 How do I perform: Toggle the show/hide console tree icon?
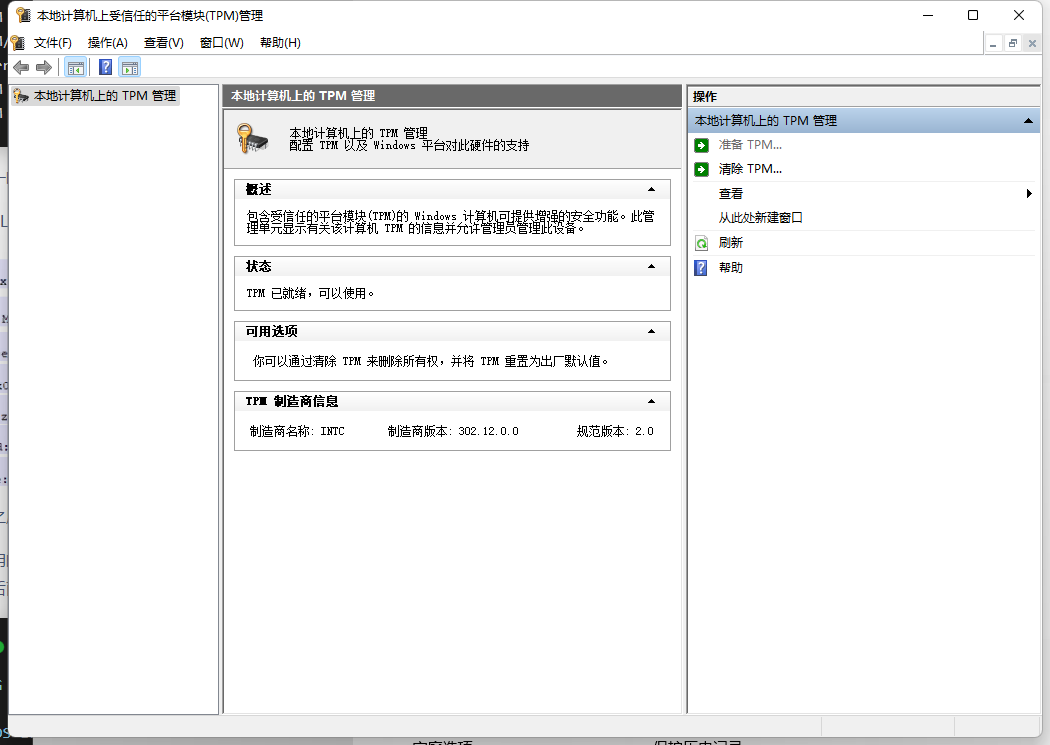pyautogui.click(x=76, y=67)
